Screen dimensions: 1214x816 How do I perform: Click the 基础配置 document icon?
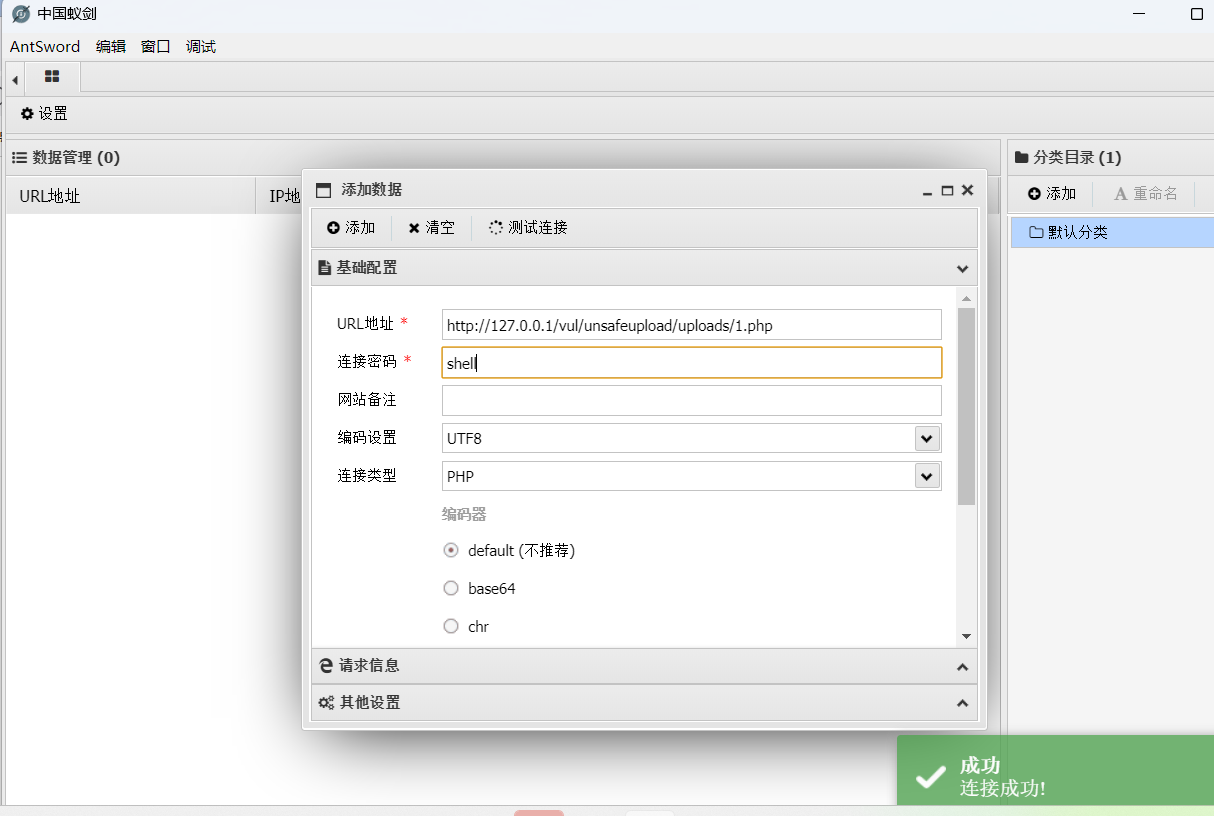pyautogui.click(x=324, y=268)
